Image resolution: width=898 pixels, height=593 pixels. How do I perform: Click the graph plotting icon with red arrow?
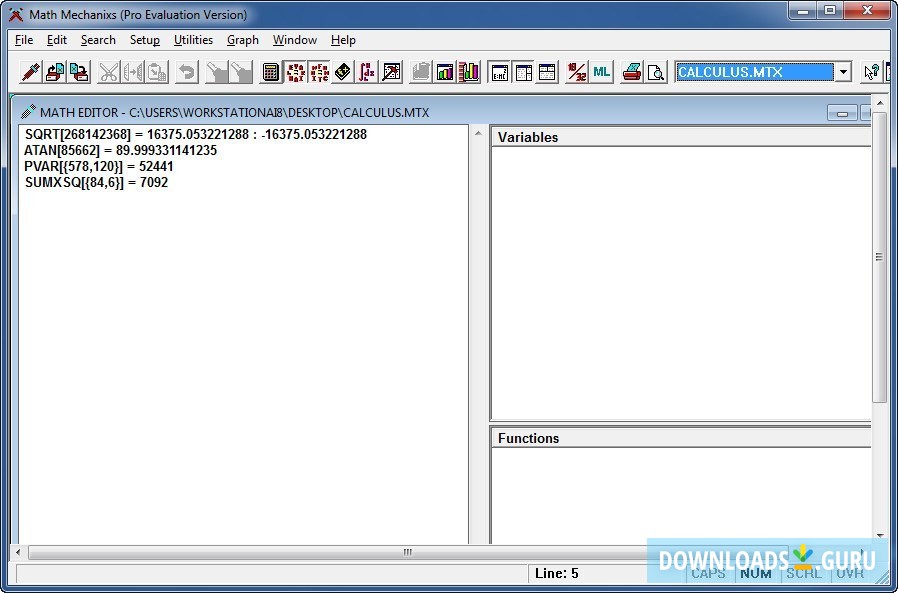tap(391, 72)
